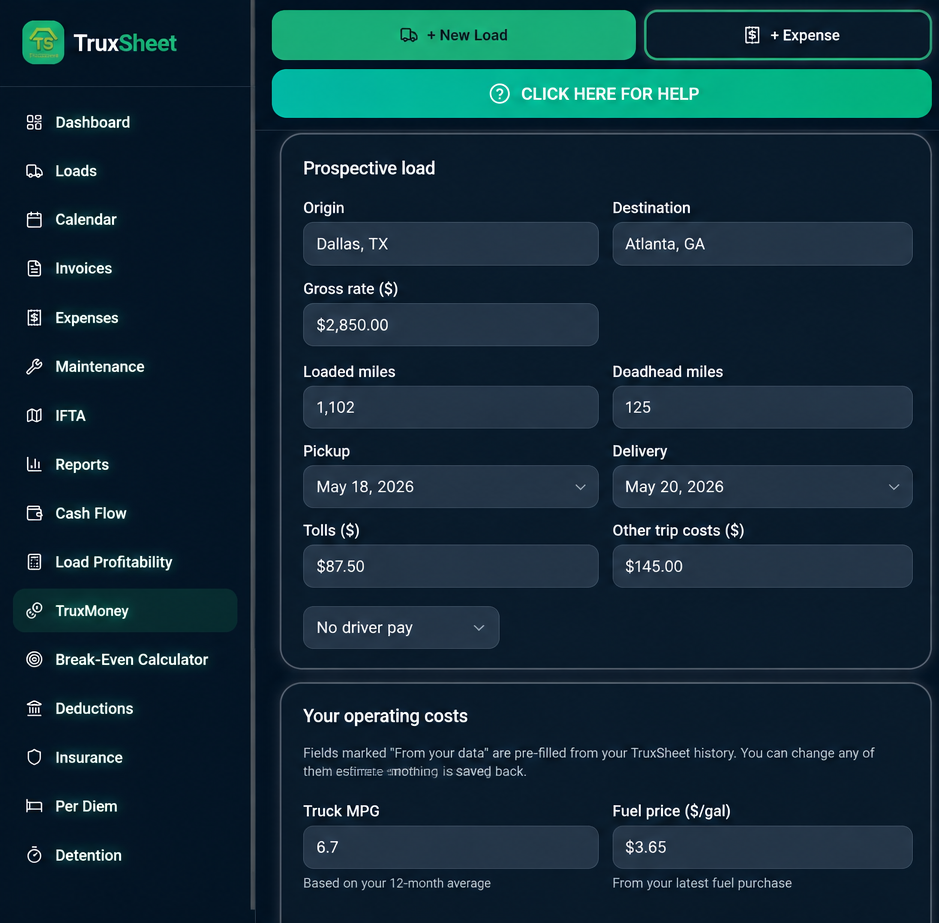939x923 pixels.
Task: Click the Fuel price field $3.65
Action: 762,848
